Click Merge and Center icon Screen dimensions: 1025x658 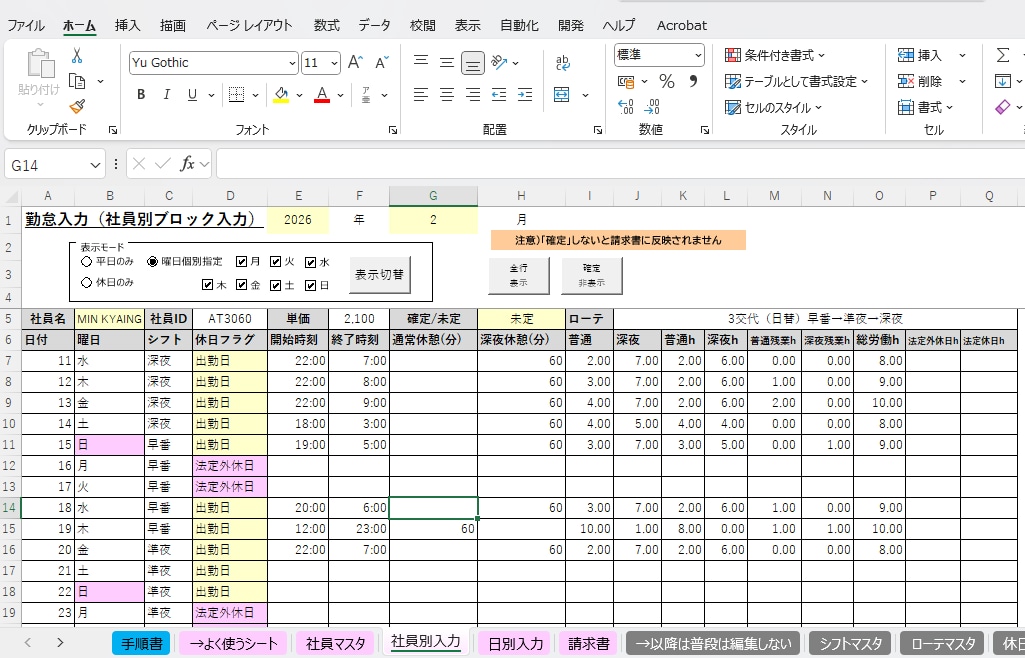562,95
